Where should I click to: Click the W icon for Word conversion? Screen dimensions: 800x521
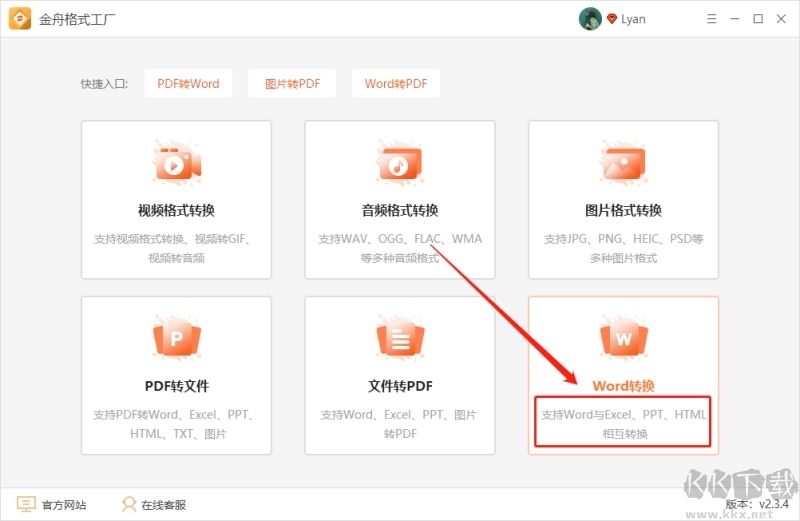coord(623,338)
